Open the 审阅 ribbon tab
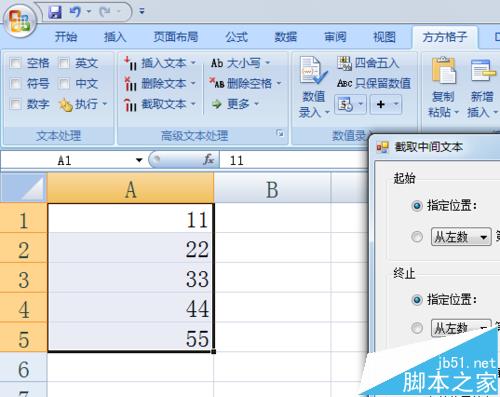 tap(335, 37)
